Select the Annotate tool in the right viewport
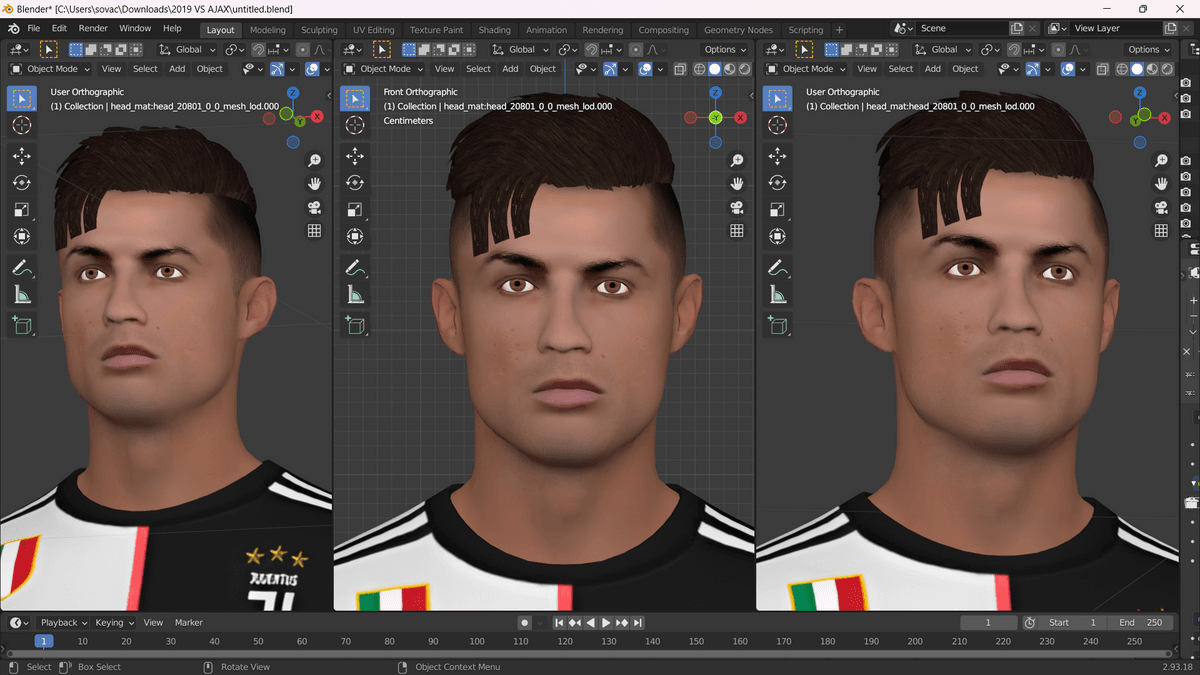1200x675 pixels. click(x=777, y=267)
